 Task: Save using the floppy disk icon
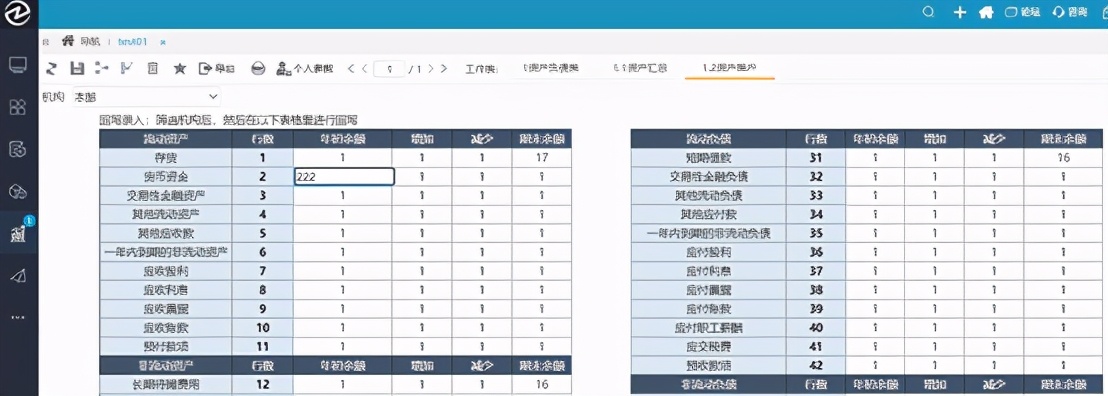click(x=78, y=68)
